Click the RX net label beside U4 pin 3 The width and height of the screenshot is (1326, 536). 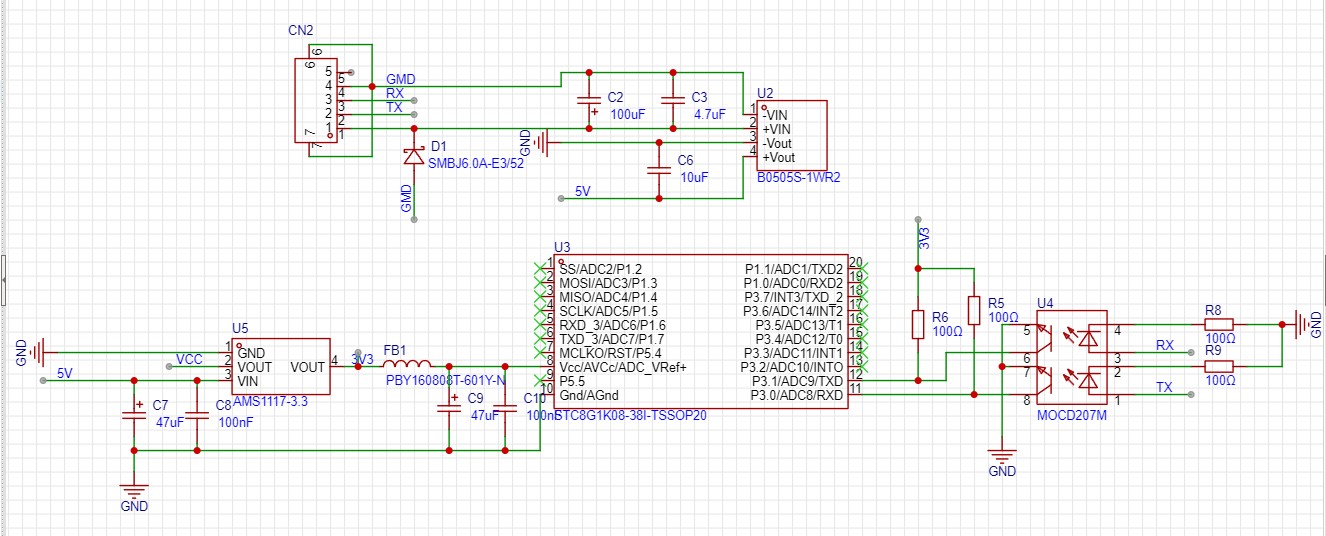coord(1165,345)
